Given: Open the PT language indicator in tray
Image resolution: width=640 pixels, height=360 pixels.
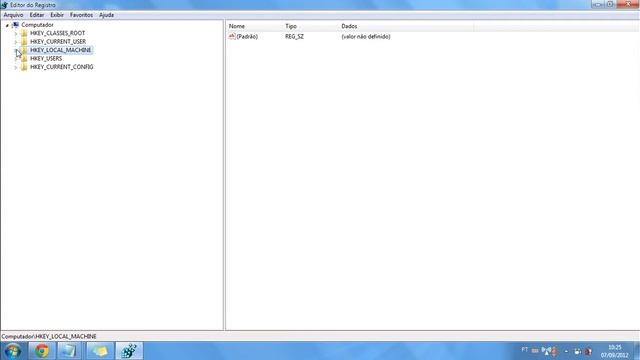Looking at the screenshot, I should (524, 350).
